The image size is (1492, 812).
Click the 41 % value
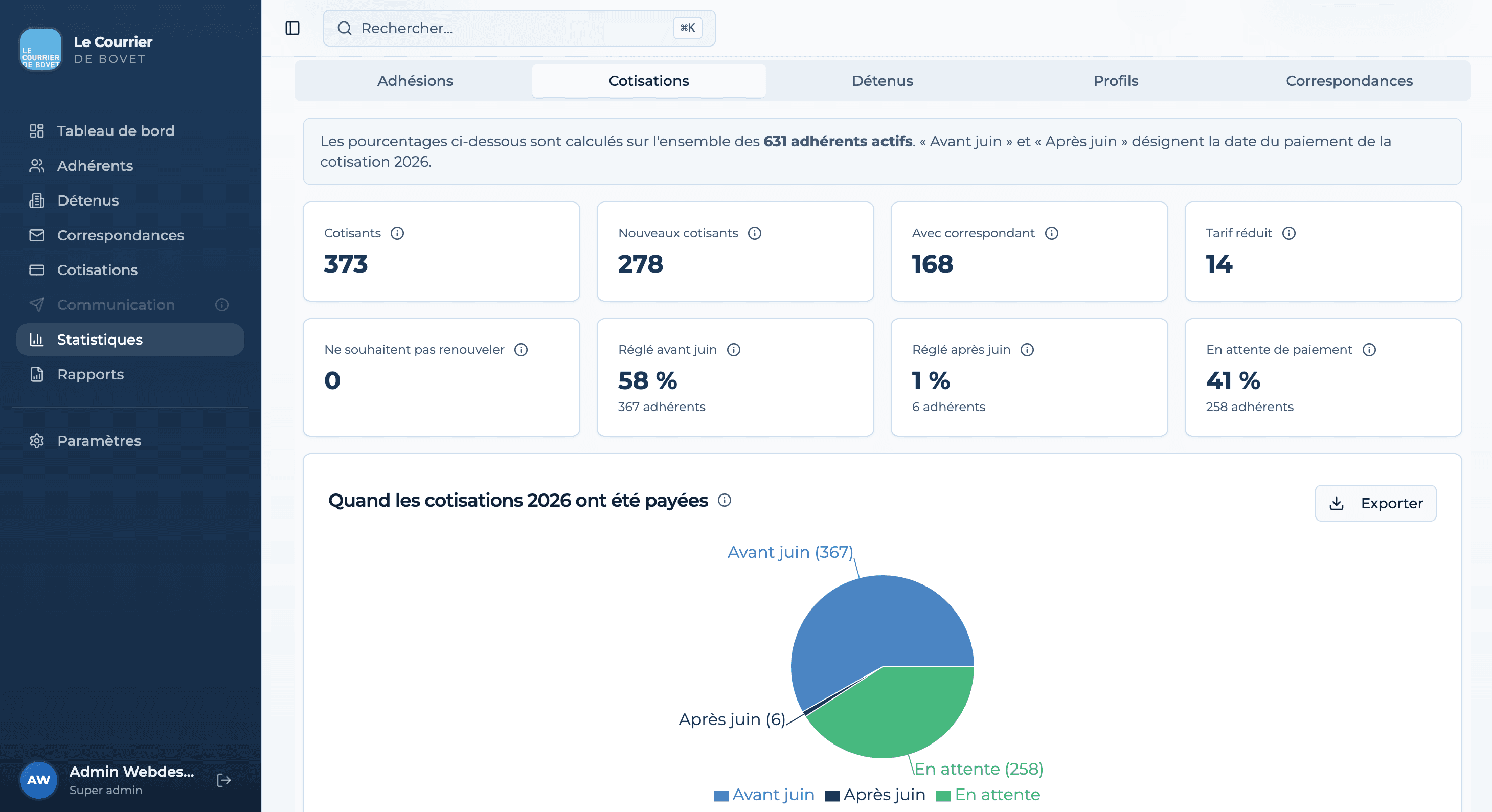click(x=1233, y=380)
